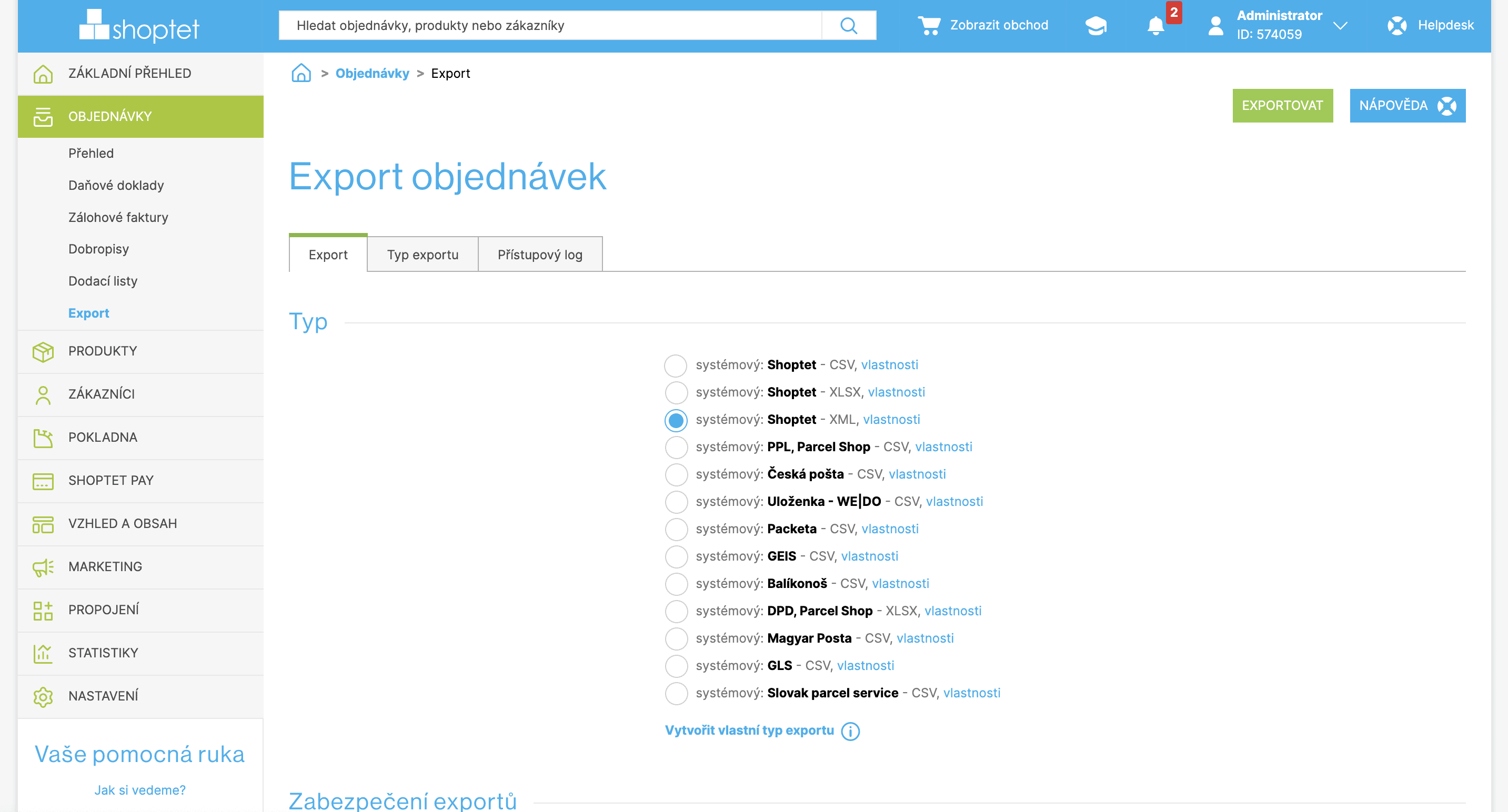Viewport: 1508px width, 812px height.
Task: Select Balíkonoš radio button
Action: tap(676, 584)
